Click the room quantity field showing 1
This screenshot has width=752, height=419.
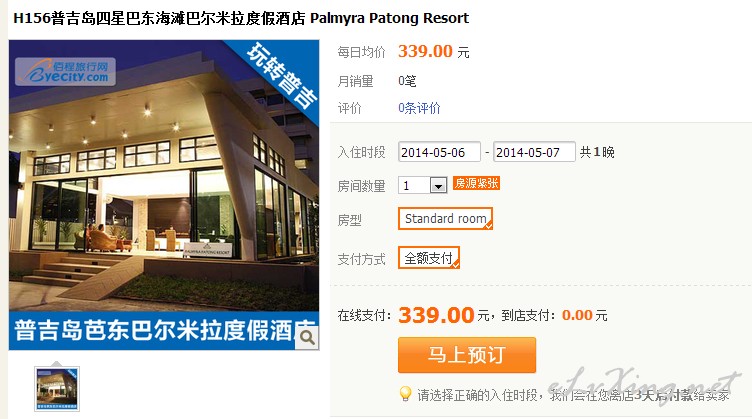pyautogui.click(x=423, y=185)
